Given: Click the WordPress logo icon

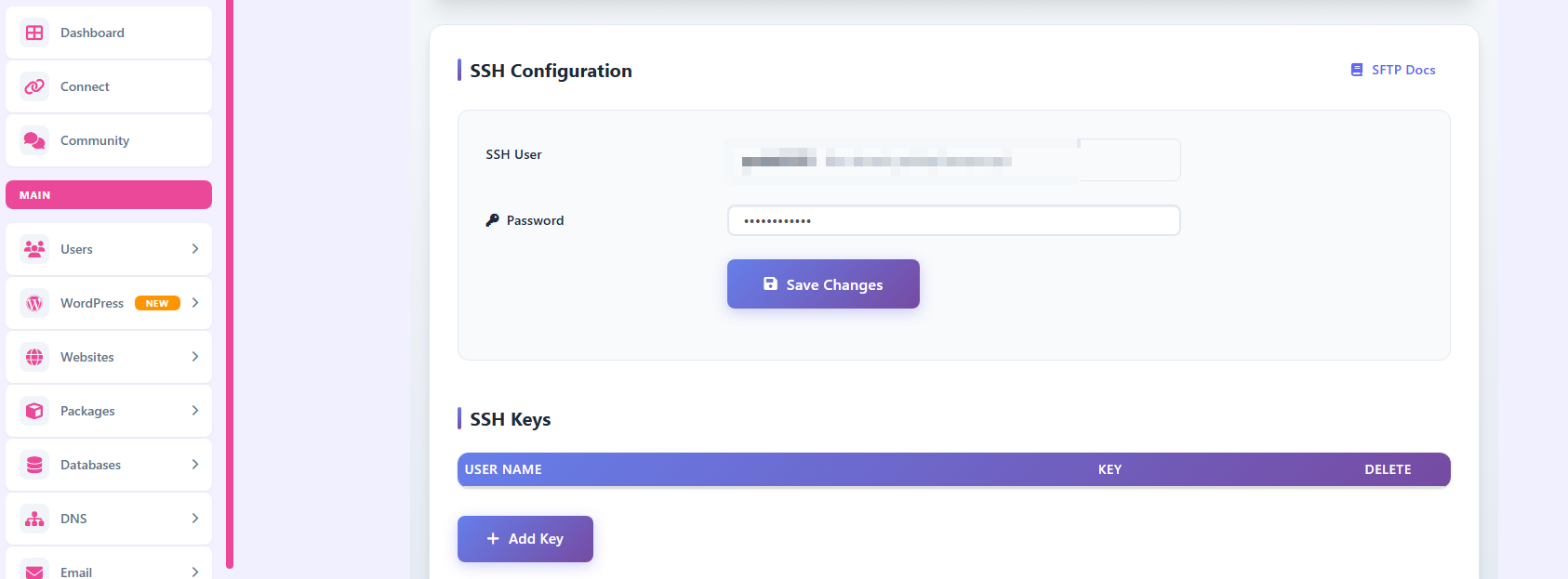Looking at the screenshot, I should [x=34, y=303].
